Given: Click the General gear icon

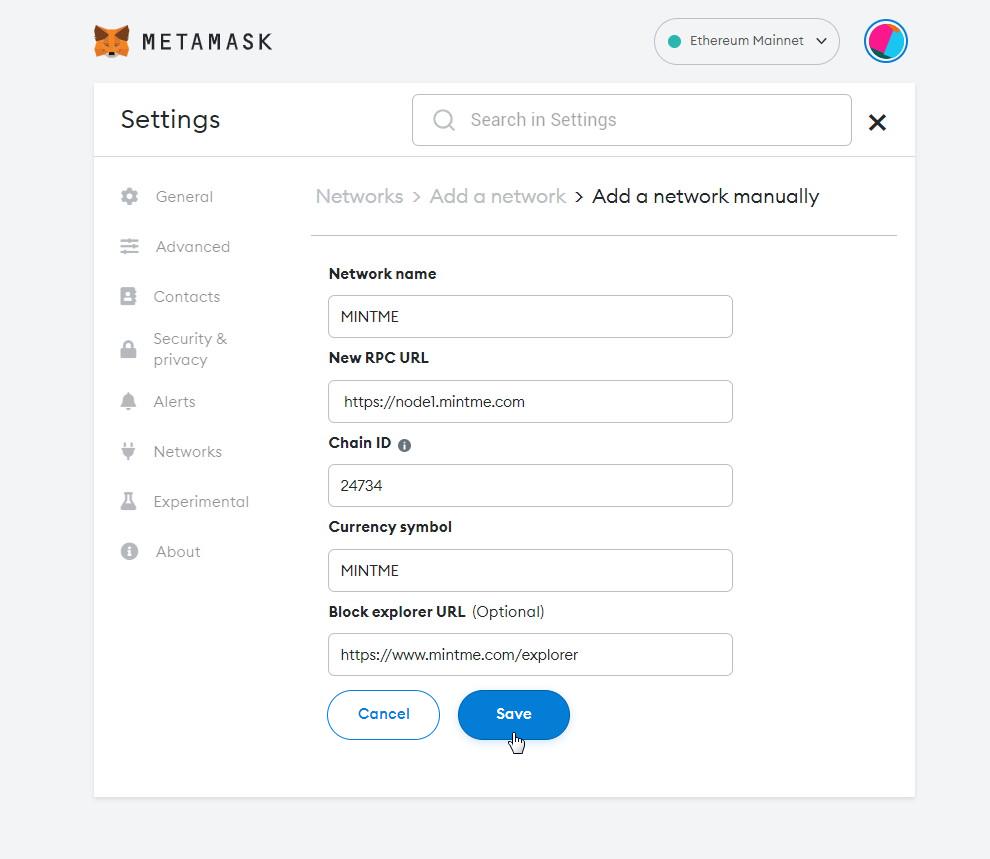Looking at the screenshot, I should click(129, 197).
